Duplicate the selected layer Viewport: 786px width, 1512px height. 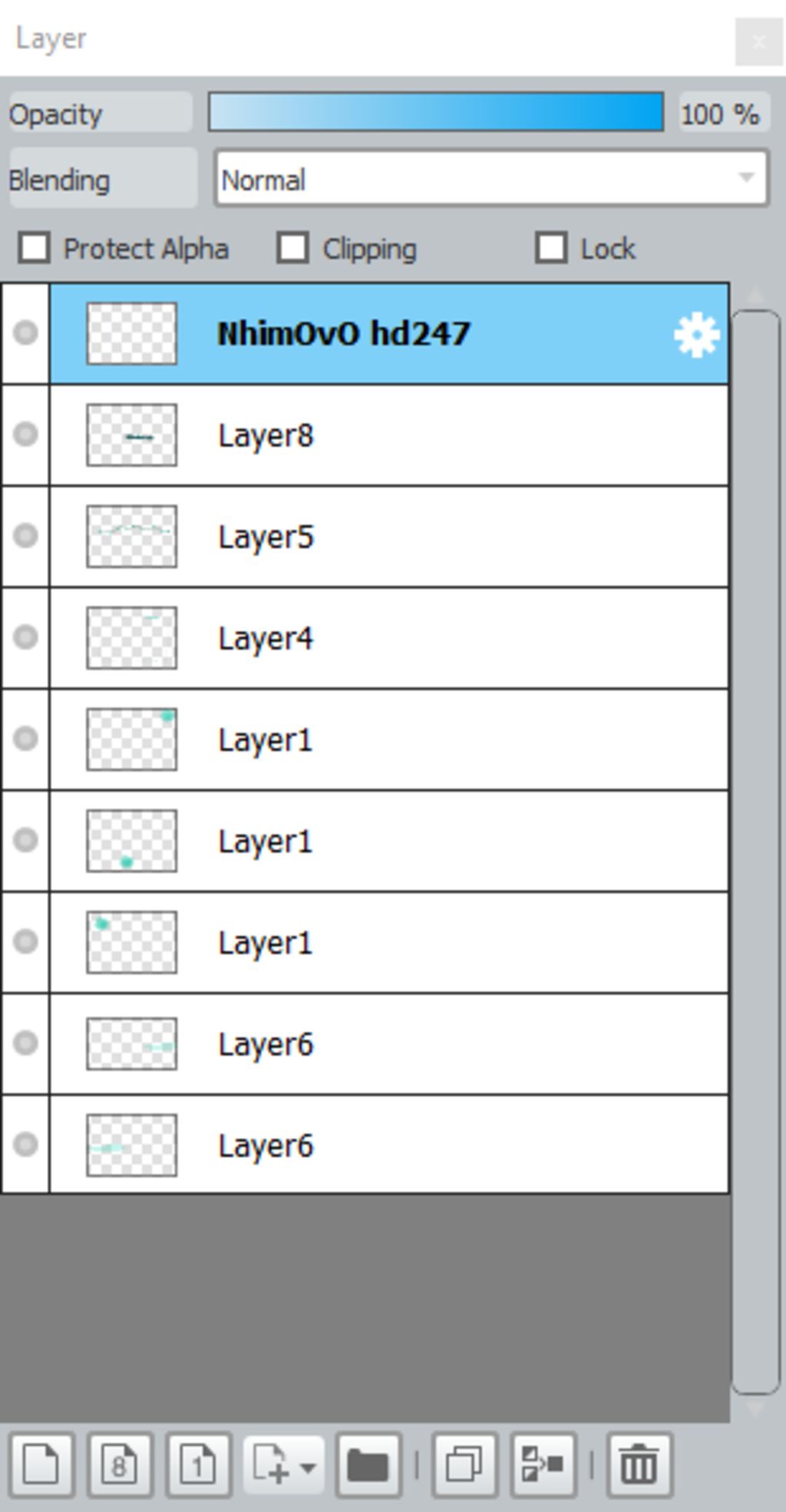pyautogui.click(x=464, y=1464)
